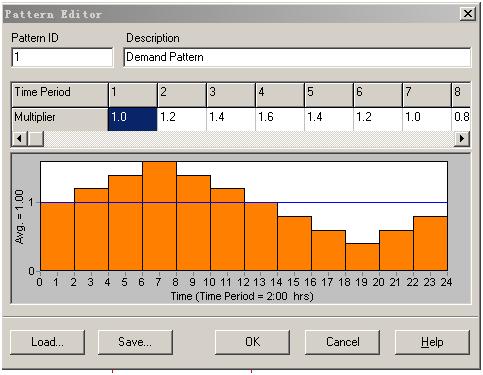483x375 pixels.
Task: Select the multiplier cell for period 5
Action: click(329, 119)
